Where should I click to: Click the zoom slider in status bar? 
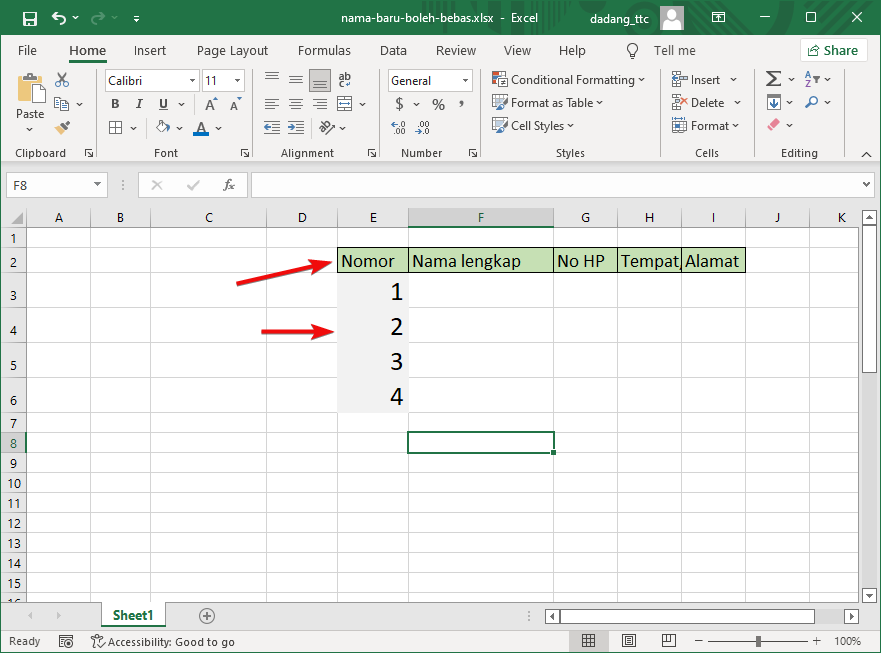[759, 641]
